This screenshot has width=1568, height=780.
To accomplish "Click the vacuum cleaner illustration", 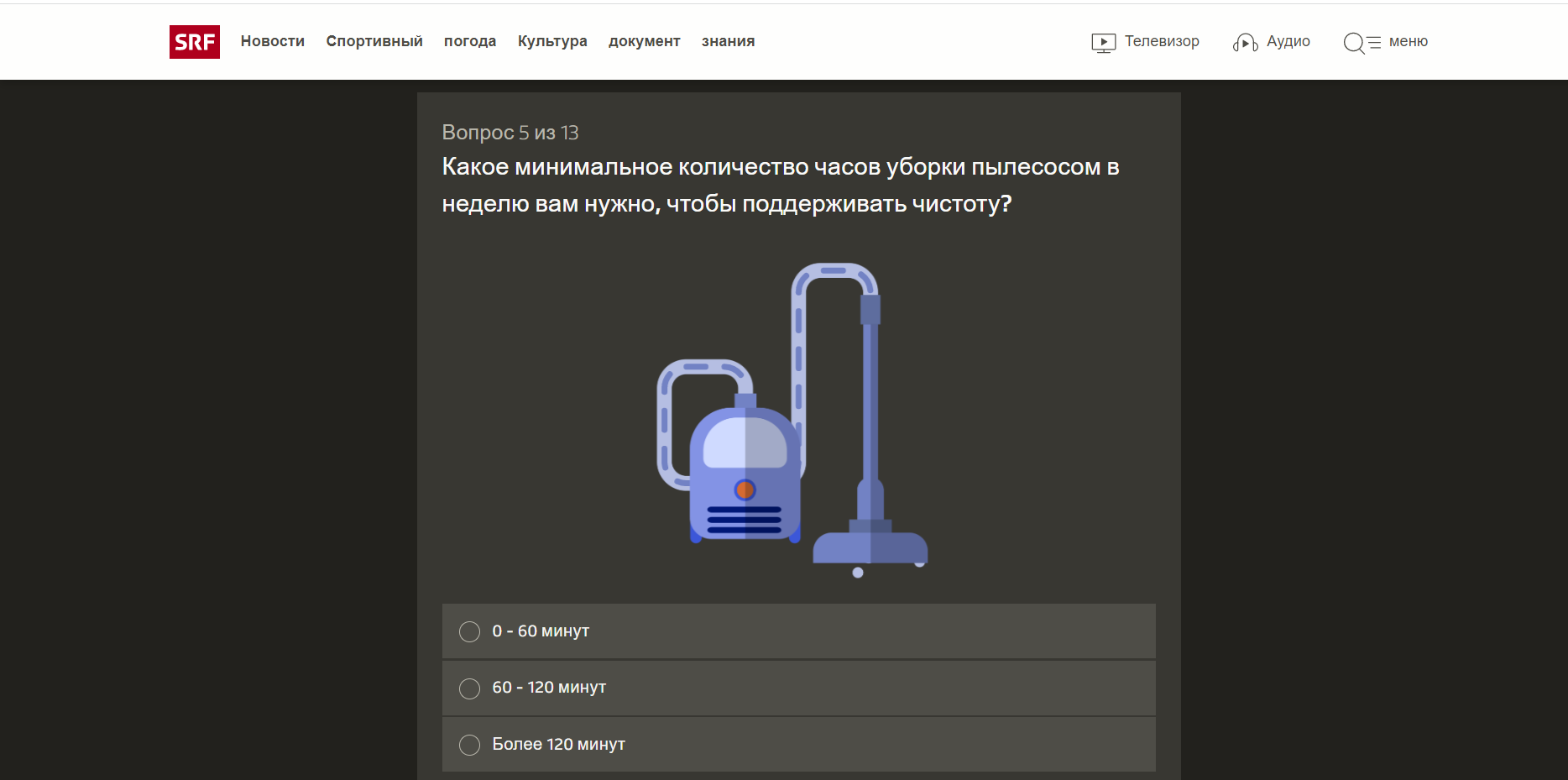I will 792,420.
